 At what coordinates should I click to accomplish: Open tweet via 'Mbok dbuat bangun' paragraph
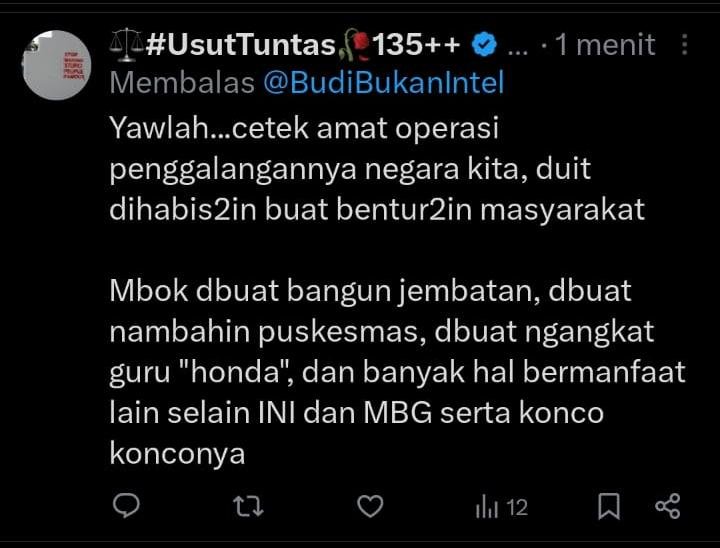coord(397,372)
